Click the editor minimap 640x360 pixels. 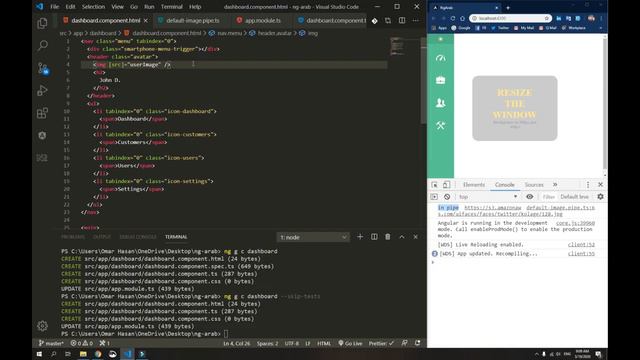397,46
